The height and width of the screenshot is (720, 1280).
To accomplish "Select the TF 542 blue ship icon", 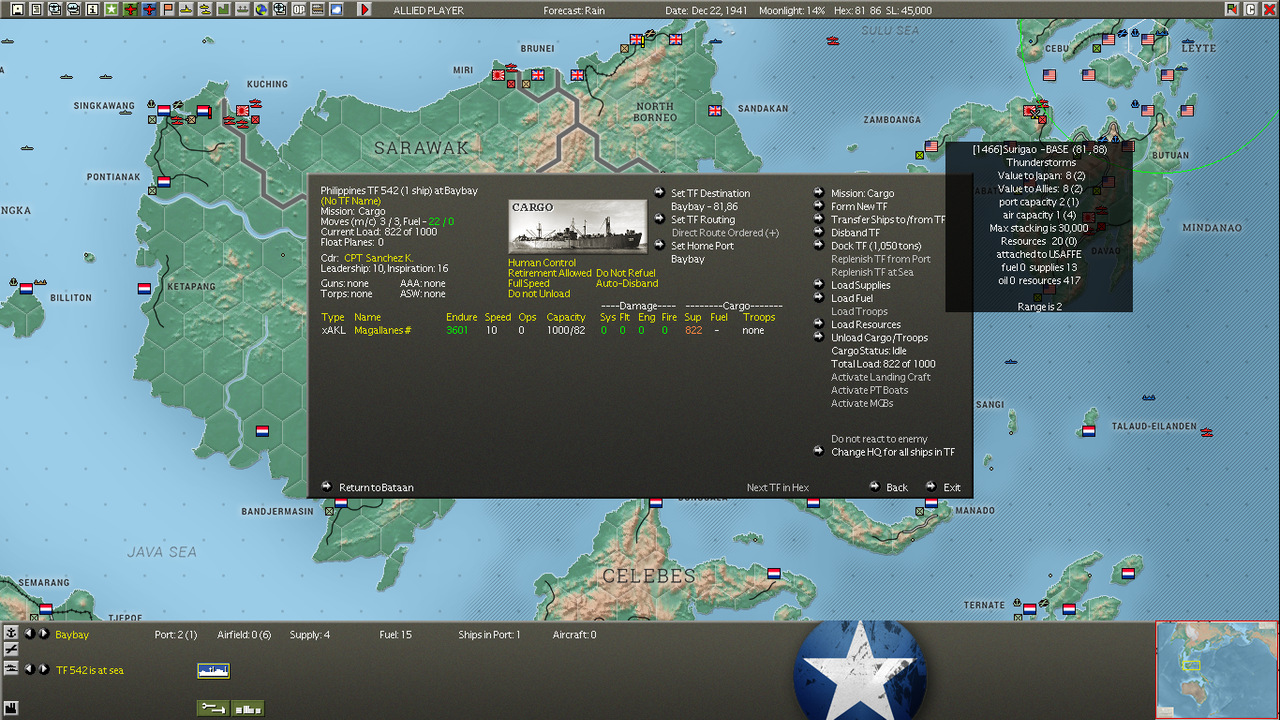I will tap(214, 670).
